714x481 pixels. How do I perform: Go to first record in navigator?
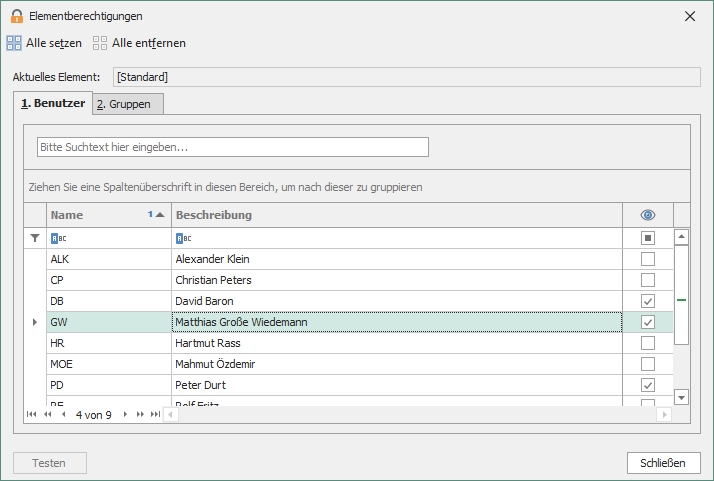click(x=32, y=414)
